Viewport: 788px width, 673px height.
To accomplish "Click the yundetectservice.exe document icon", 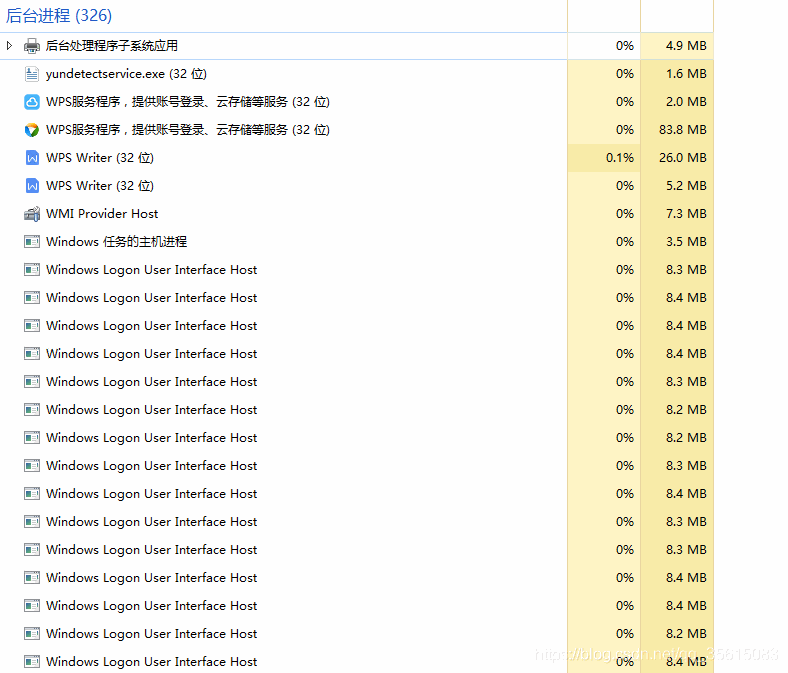I will 32,74.
